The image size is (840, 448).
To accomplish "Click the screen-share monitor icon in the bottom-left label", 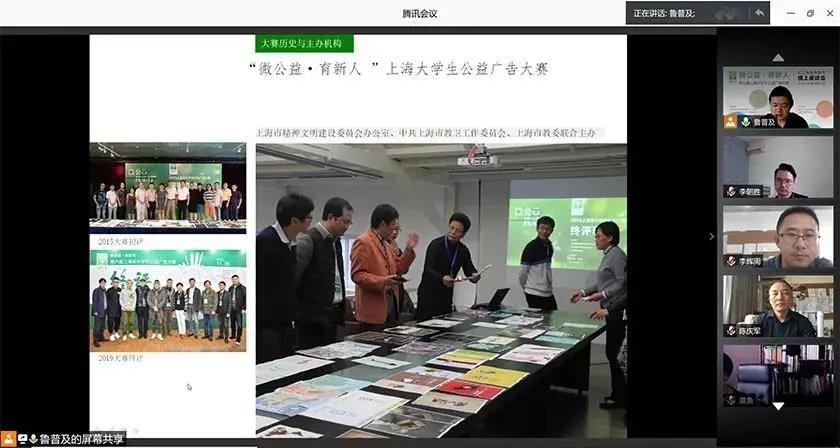I will pyautogui.click(x=22, y=439).
